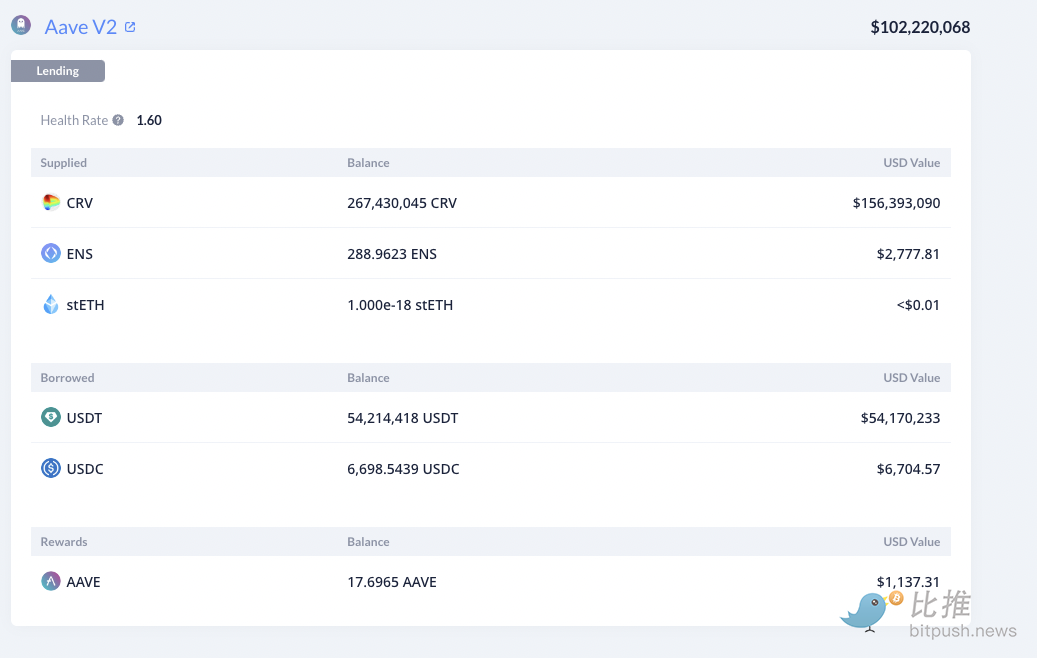Viewport: 1037px width, 658px height.
Task: Click the Supplied column header
Action: 64,163
